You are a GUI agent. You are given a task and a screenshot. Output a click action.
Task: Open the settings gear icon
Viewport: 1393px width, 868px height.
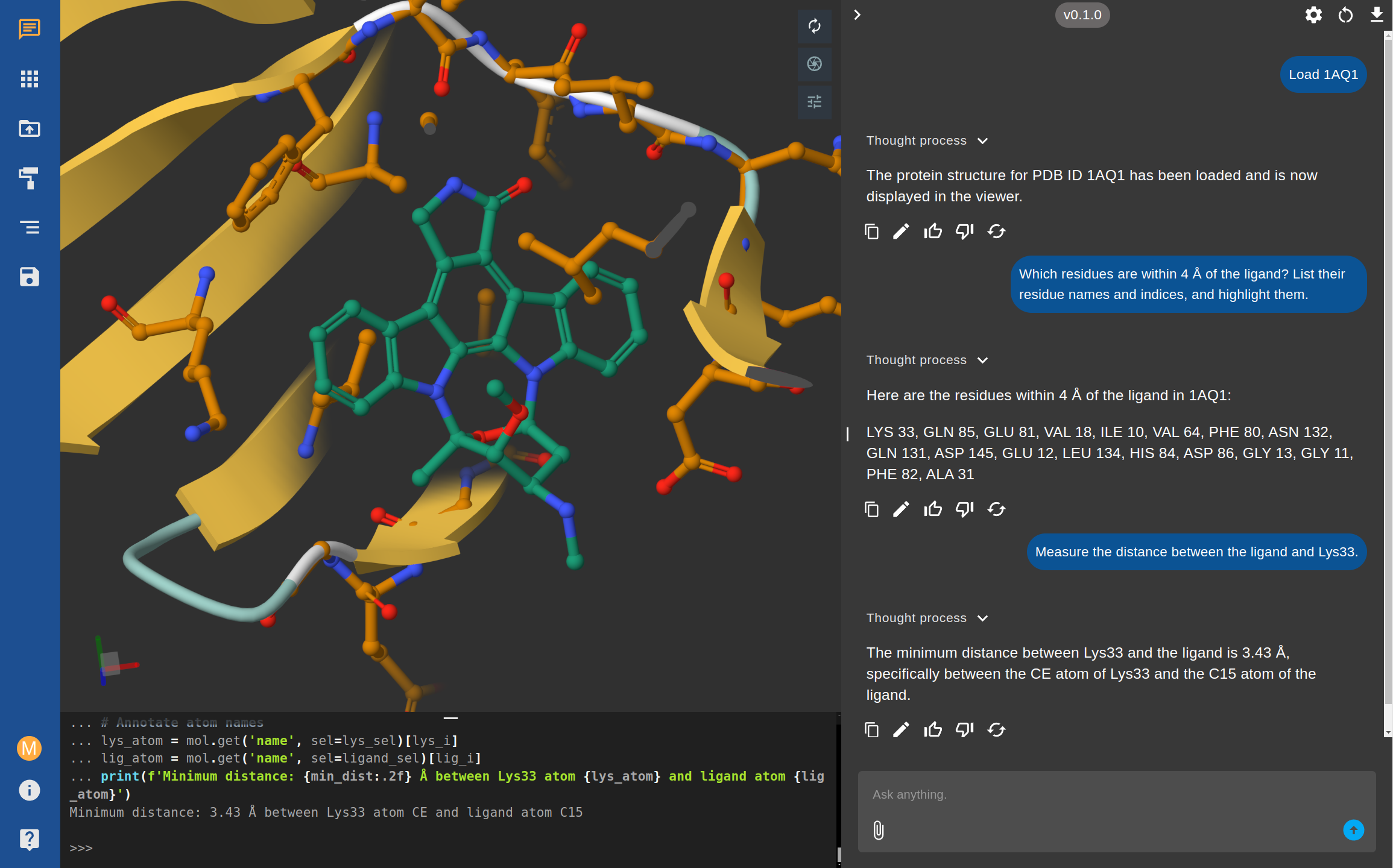[x=1313, y=15]
